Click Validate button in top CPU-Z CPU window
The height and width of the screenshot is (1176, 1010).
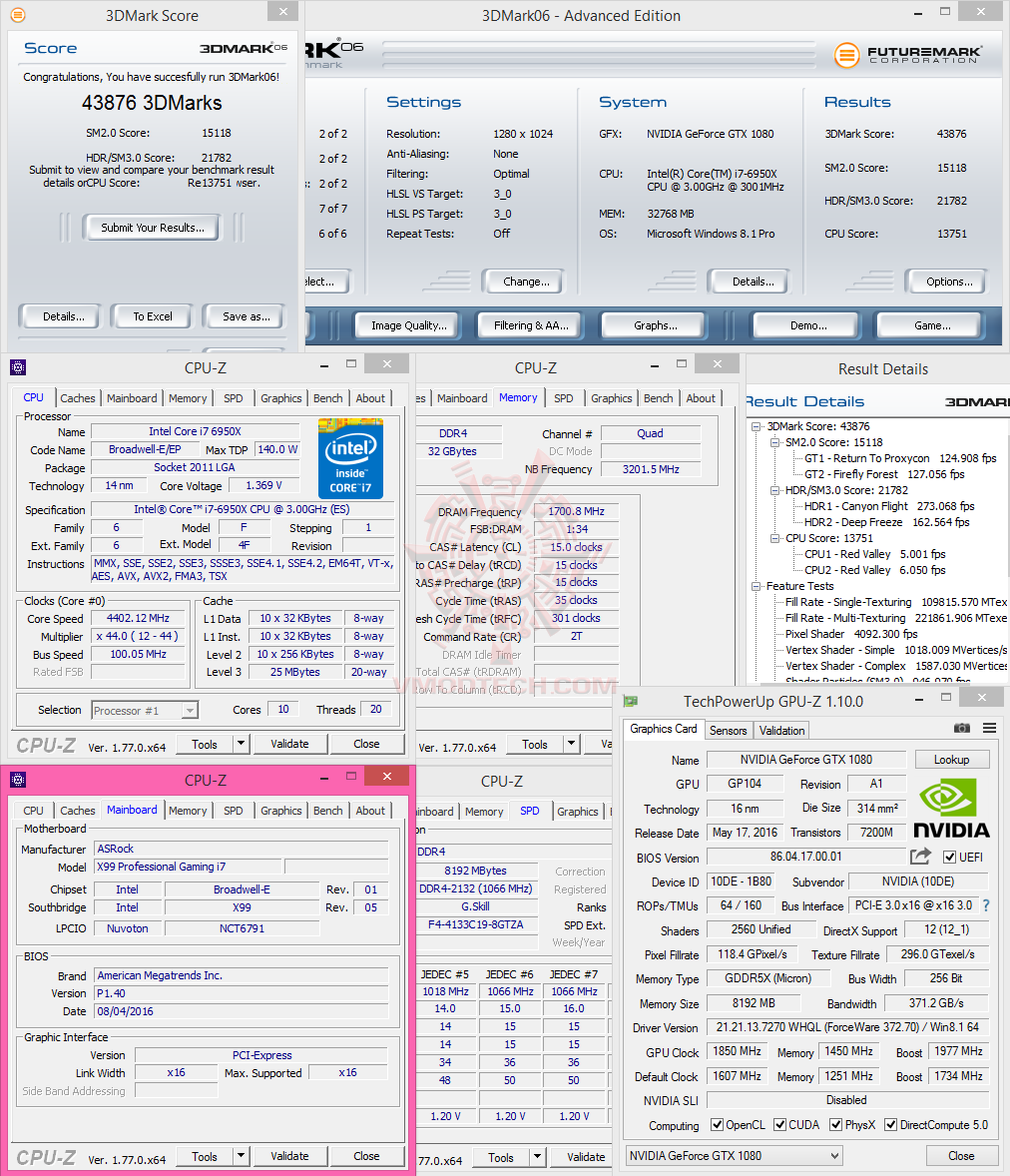[x=289, y=744]
